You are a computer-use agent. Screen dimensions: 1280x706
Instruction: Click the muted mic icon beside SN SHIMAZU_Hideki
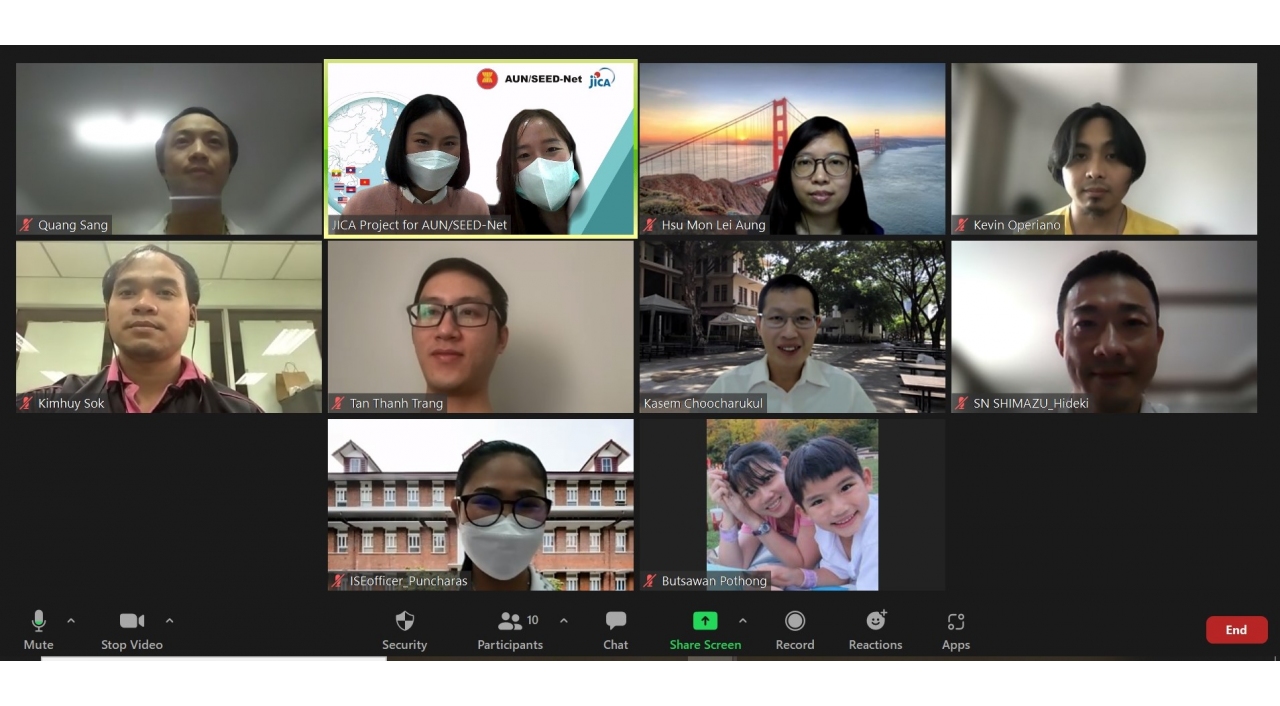tap(962, 403)
